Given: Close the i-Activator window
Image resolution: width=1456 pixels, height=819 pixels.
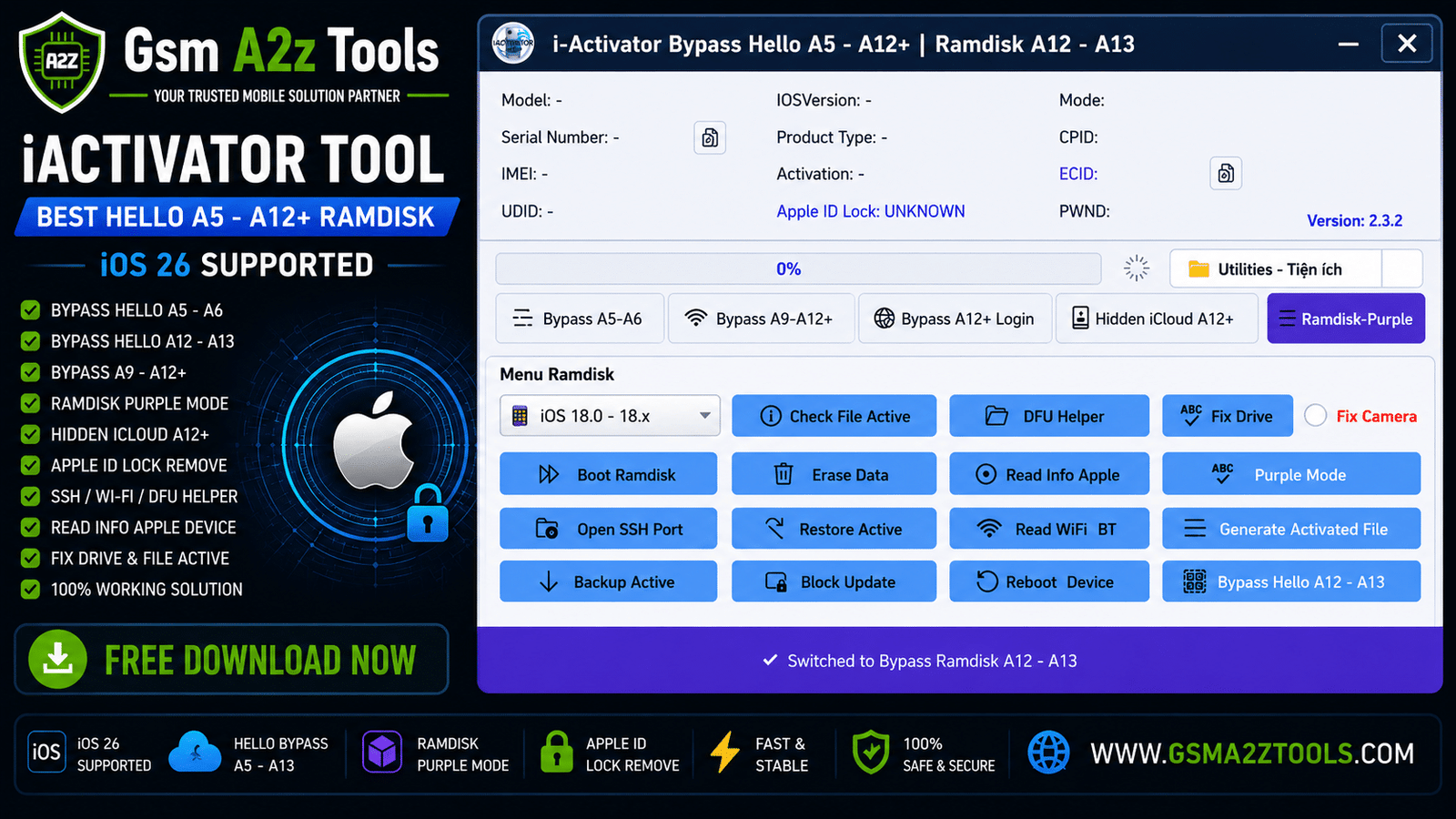Looking at the screenshot, I should point(1407,43).
